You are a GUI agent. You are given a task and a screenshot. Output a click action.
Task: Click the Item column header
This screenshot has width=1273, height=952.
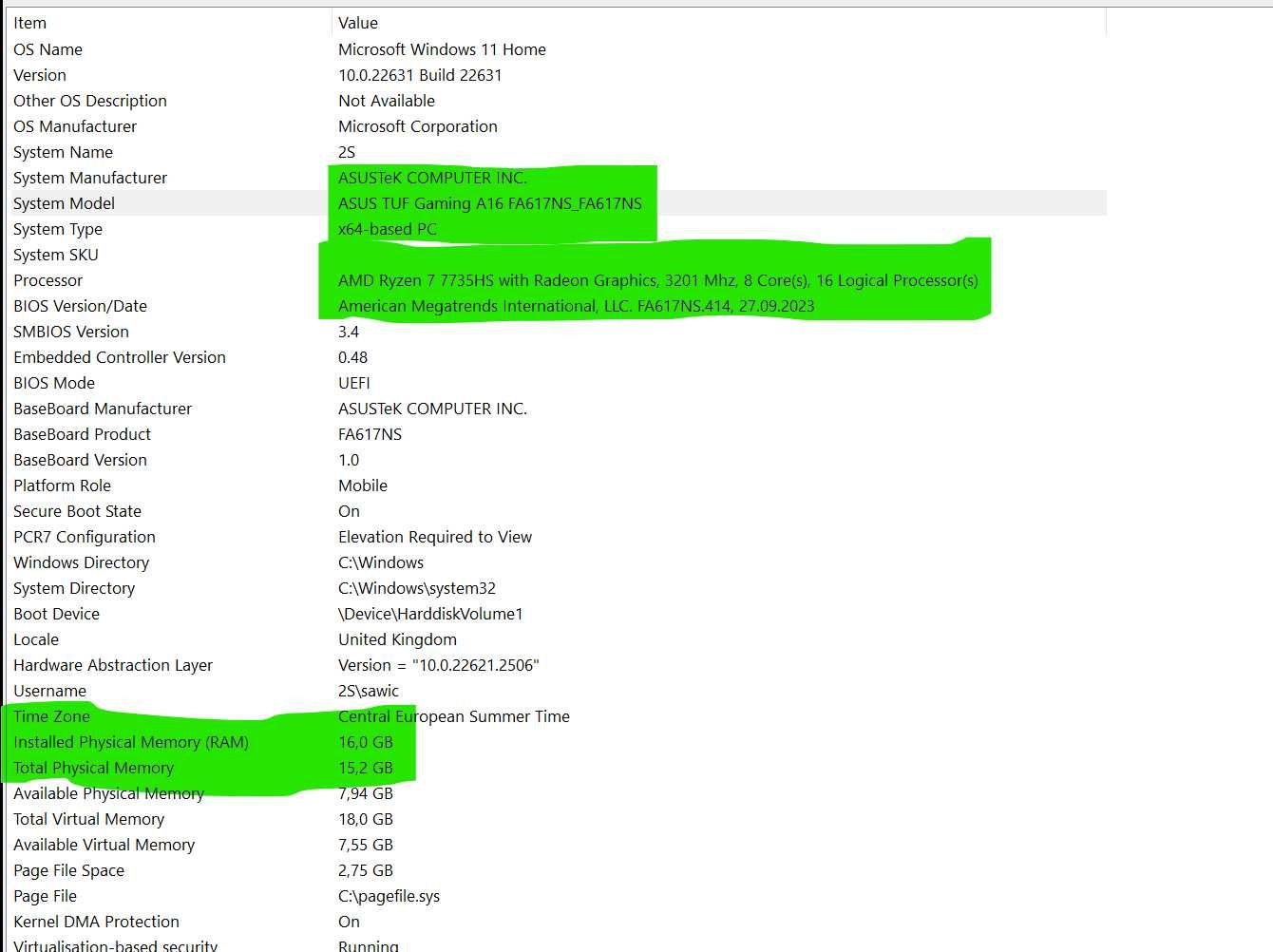pos(169,23)
